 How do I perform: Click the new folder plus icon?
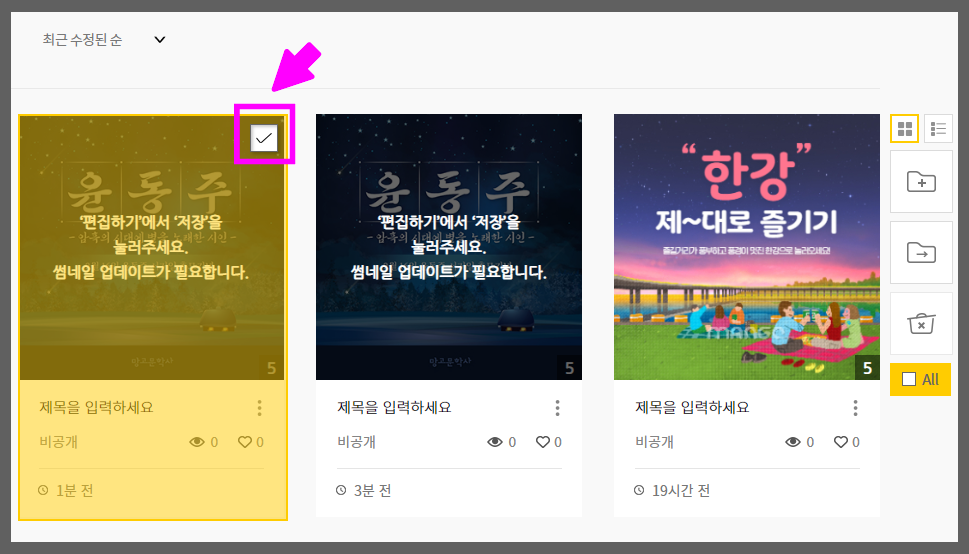click(x=921, y=182)
